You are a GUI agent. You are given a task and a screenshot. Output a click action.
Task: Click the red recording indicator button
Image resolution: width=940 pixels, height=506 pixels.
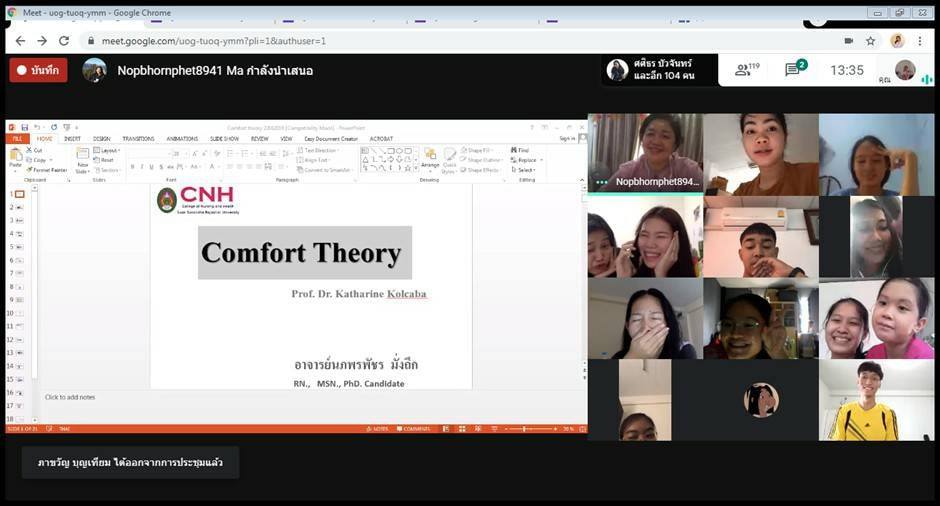(38, 70)
